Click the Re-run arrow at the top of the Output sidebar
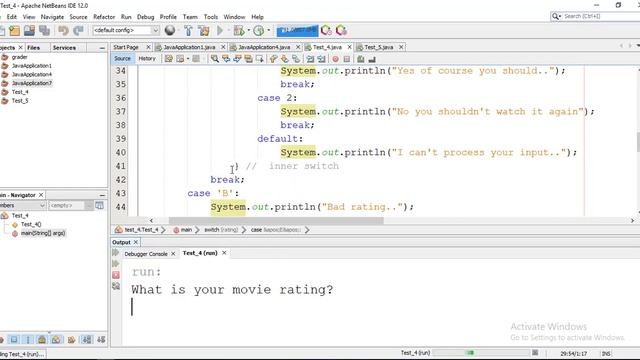The width and height of the screenshot is (640, 360). pos(116,253)
